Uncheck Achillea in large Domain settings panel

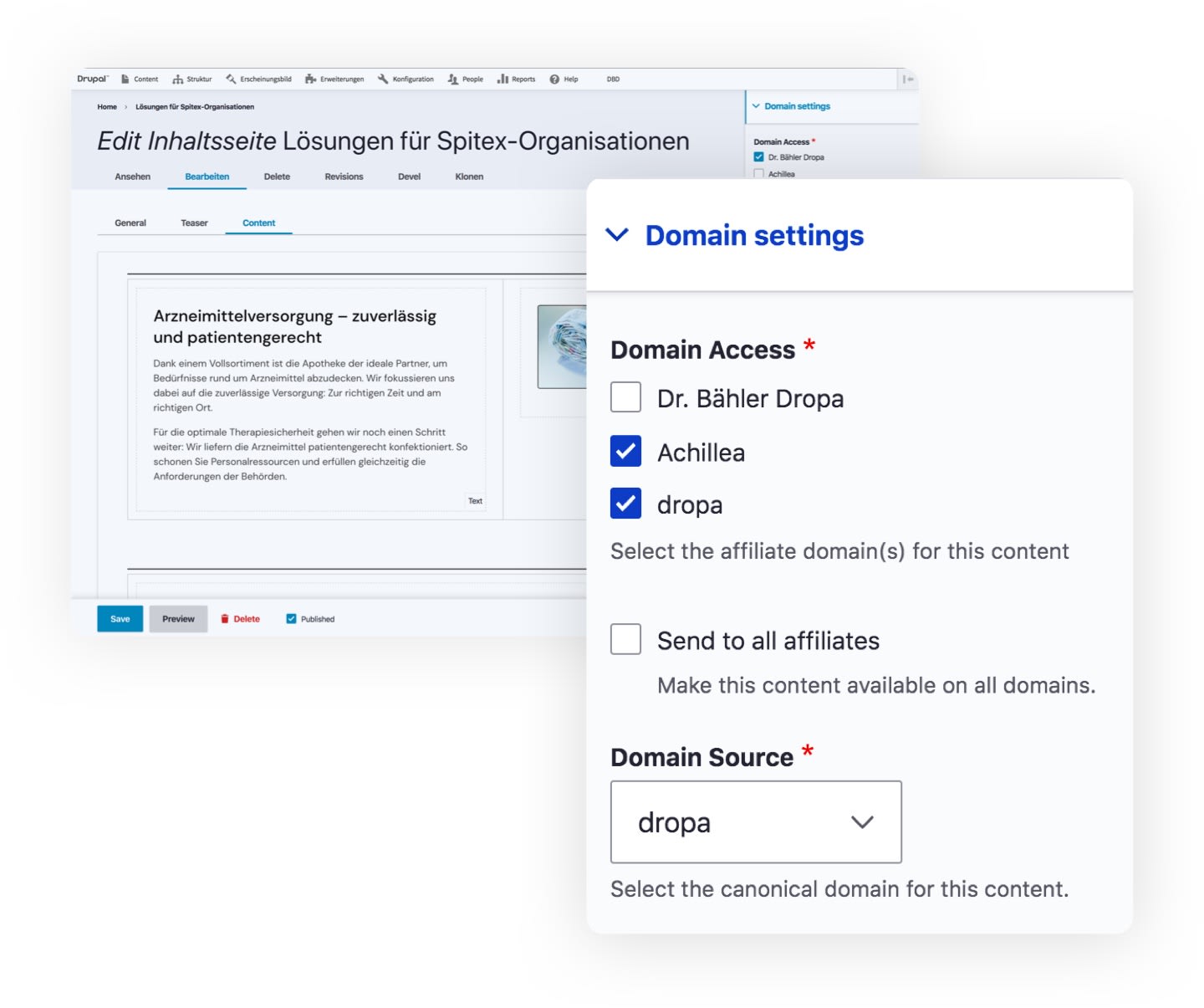[x=625, y=451]
